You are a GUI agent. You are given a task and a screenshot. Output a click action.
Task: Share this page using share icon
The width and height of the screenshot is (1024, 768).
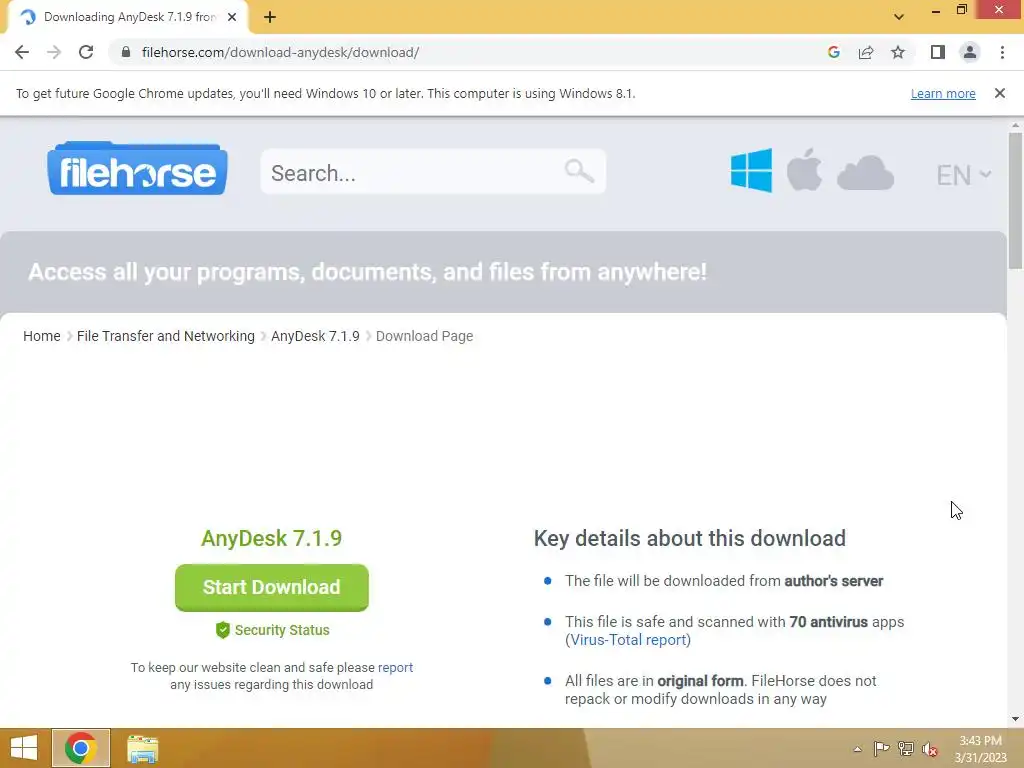pyautogui.click(x=866, y=52)
